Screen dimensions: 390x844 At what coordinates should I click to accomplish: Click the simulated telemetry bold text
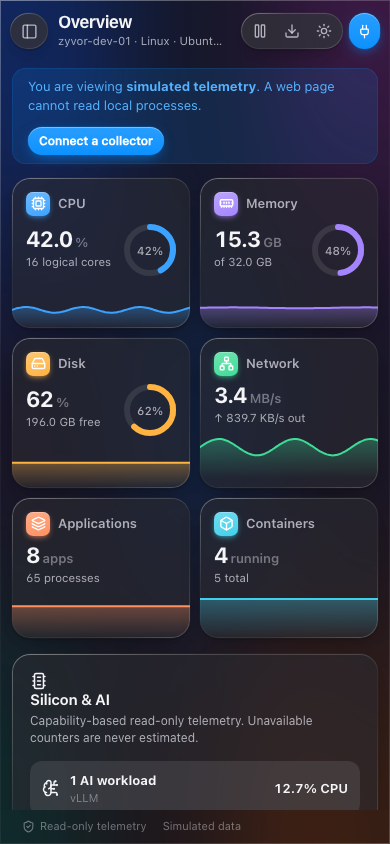point(191,87)
